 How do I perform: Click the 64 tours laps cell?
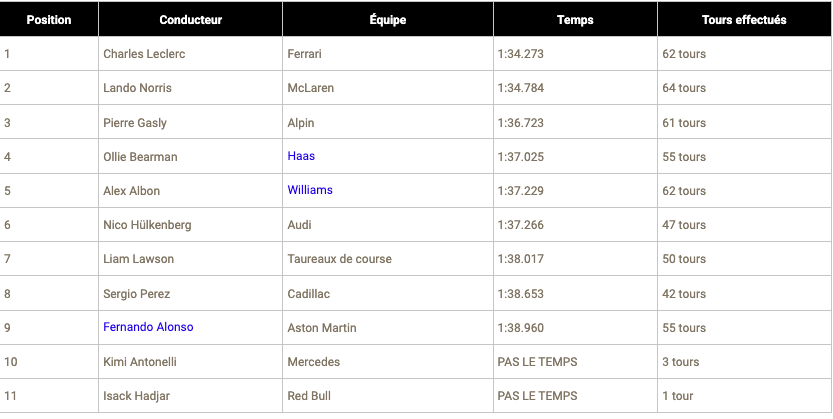(684, 88)
